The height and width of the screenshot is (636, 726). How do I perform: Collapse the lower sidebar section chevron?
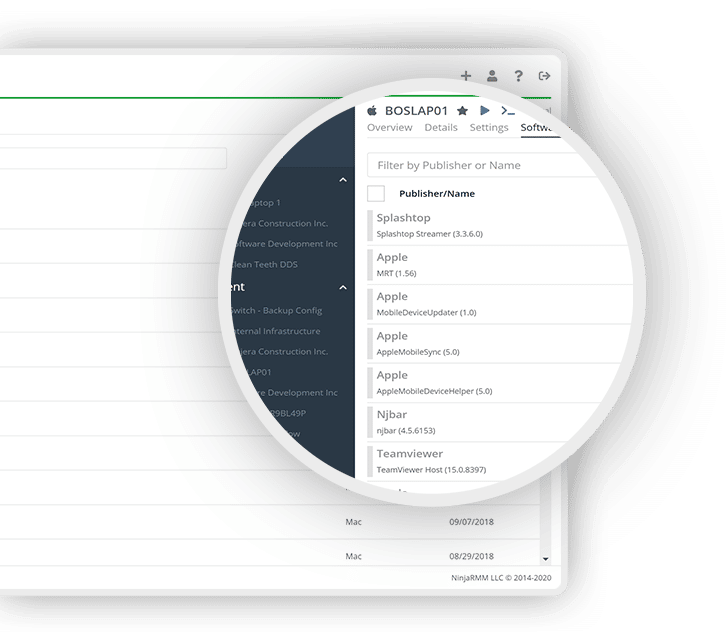343,287
